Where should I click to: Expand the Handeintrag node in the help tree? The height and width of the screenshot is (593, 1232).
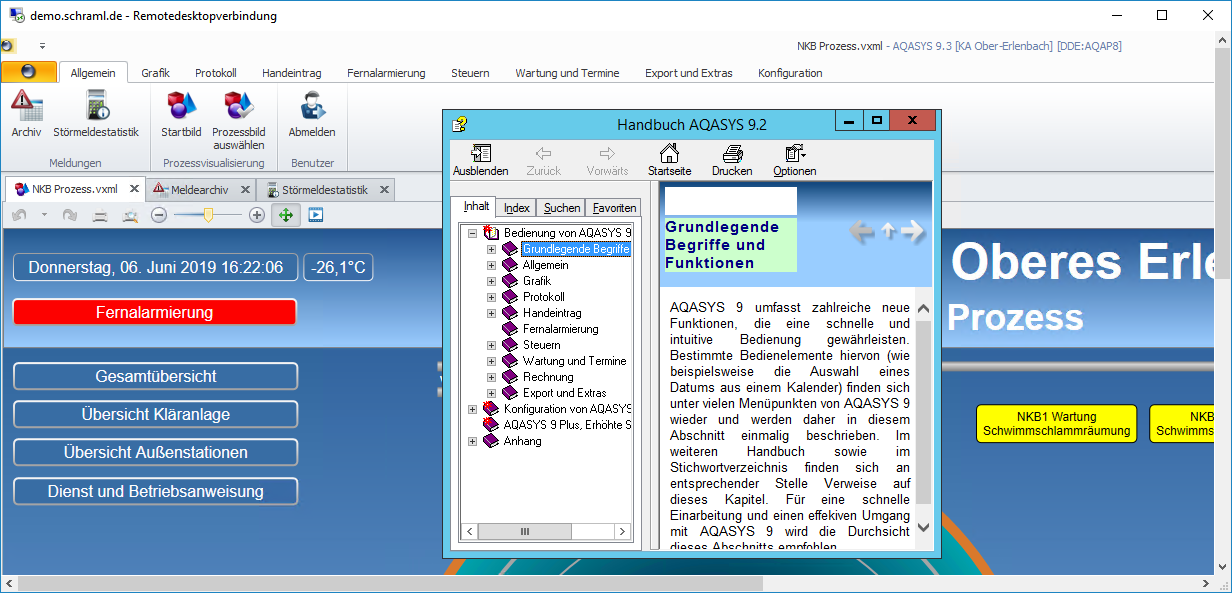click(491, 313)
